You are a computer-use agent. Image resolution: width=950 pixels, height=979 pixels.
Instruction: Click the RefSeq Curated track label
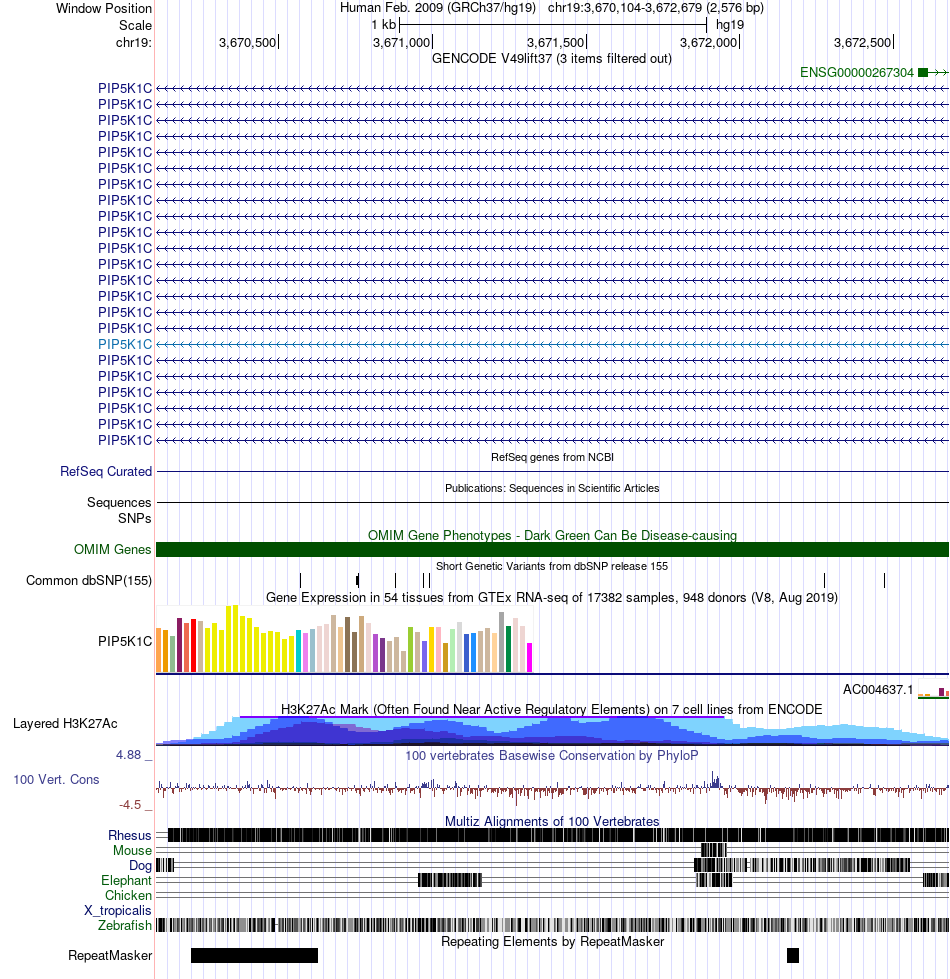(105, 471)
